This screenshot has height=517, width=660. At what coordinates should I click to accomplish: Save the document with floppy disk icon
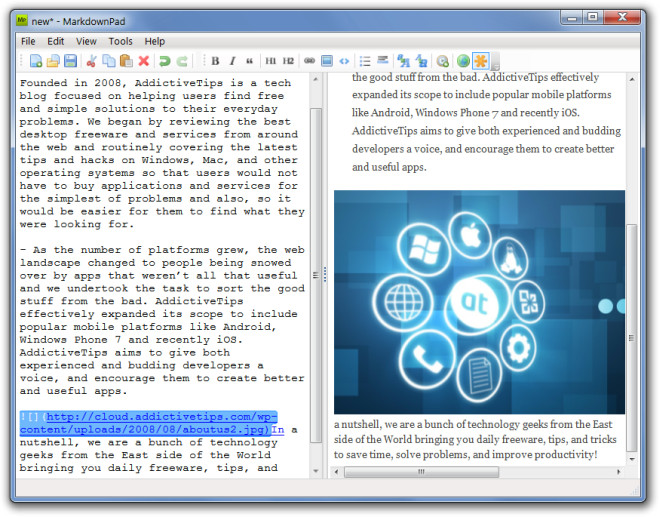coord(70,61)
